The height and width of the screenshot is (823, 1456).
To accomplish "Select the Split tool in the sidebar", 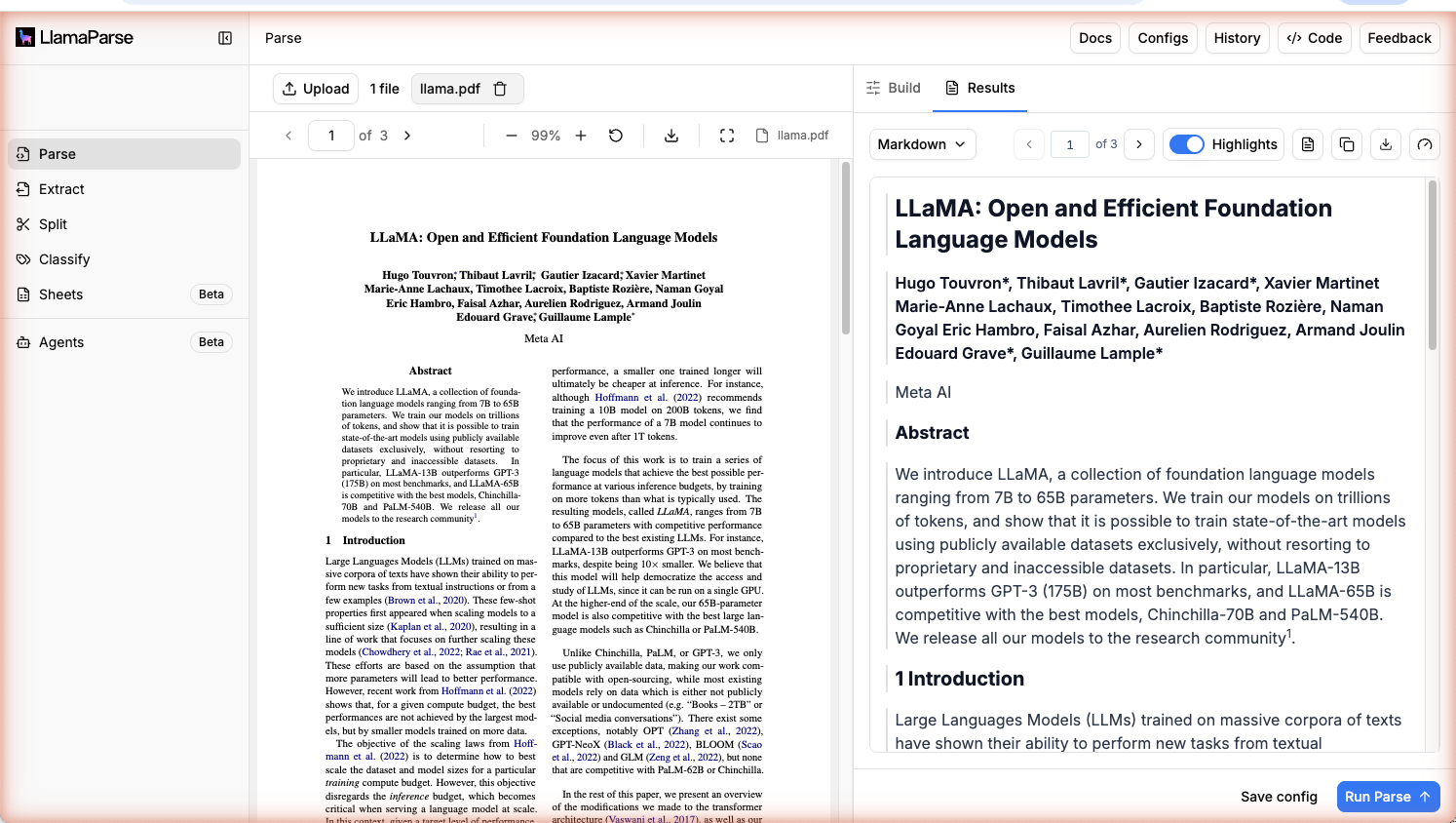I will [x=53, y=223].
